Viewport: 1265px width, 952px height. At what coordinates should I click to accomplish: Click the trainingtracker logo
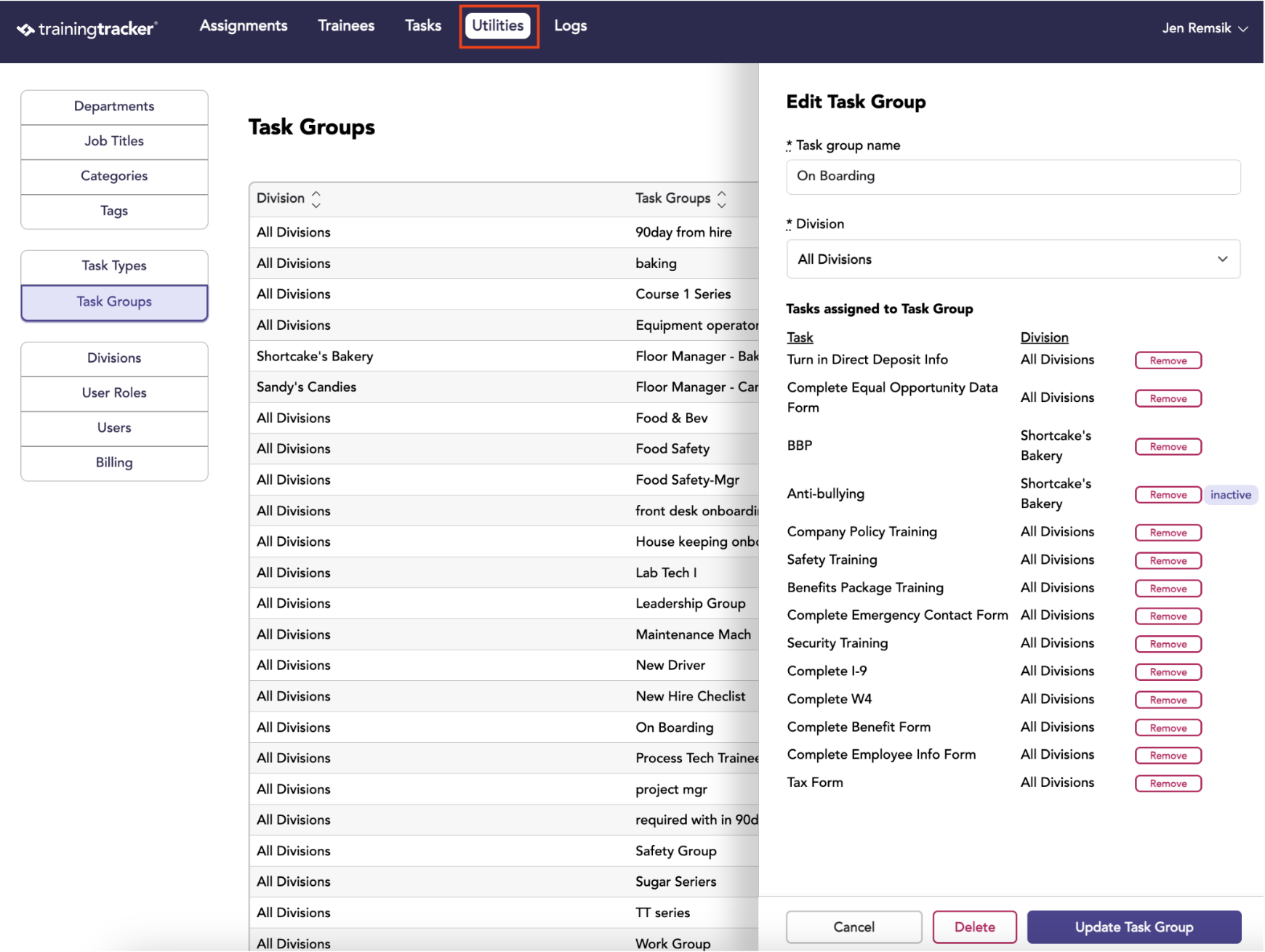click(87, 28)
